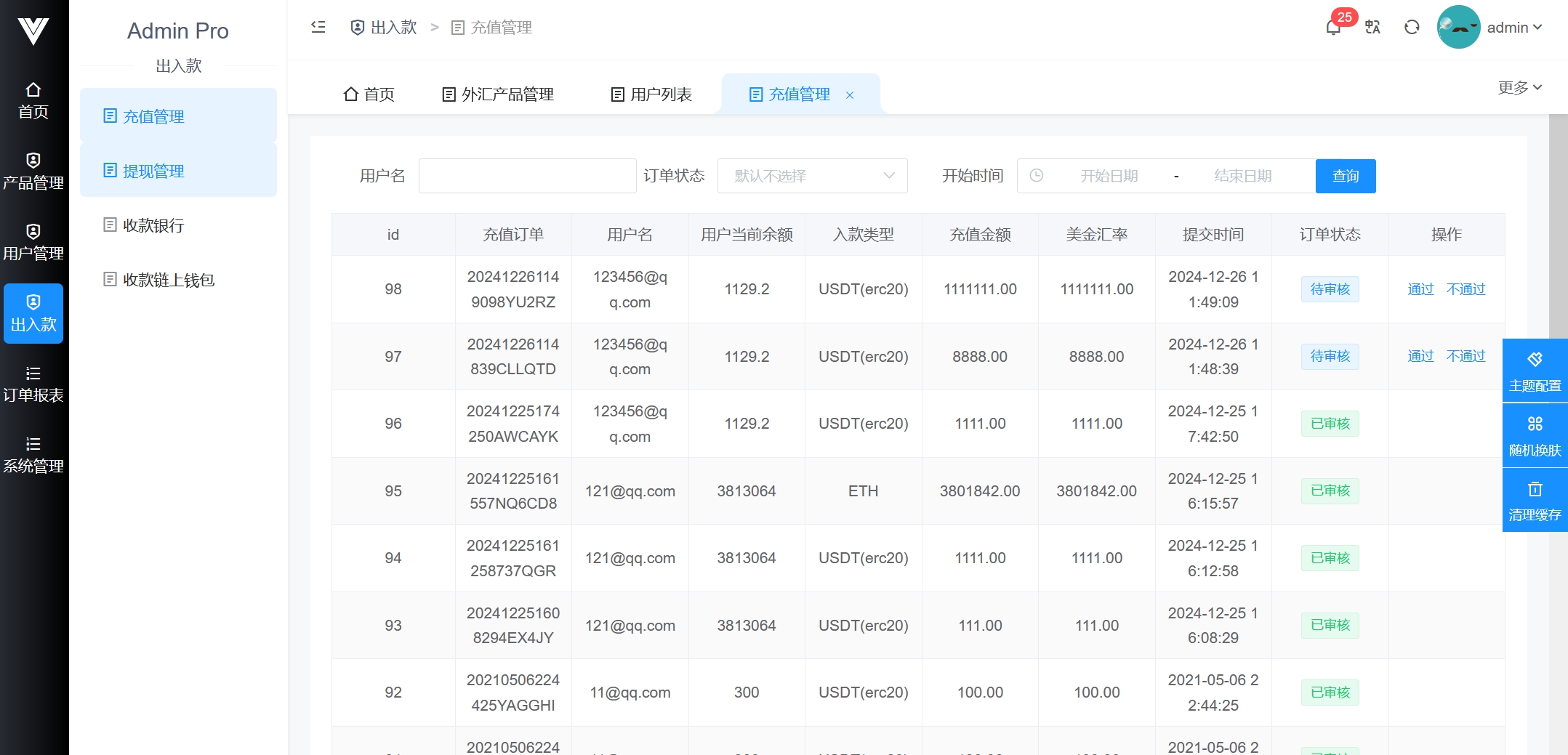This screenshot has width=1568, height=755.
Task: Click the 待审核 status tag for id 97
Action: click(1330, 356)
